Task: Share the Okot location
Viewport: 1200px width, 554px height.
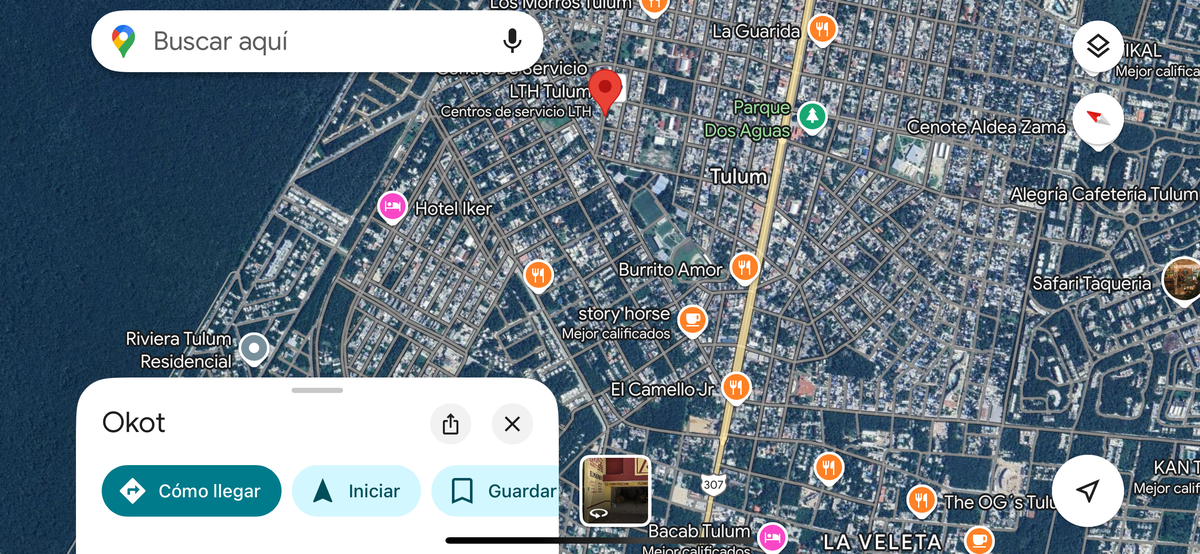Action: coord(450,424)
